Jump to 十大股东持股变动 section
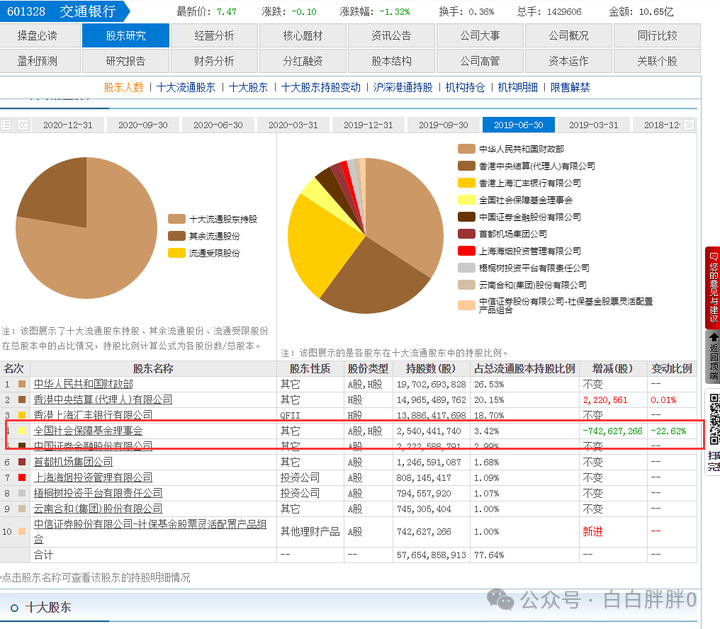Image resolution: width=720 pixels, height=629 pixels. pyautogui.click(x=321, y=87)
